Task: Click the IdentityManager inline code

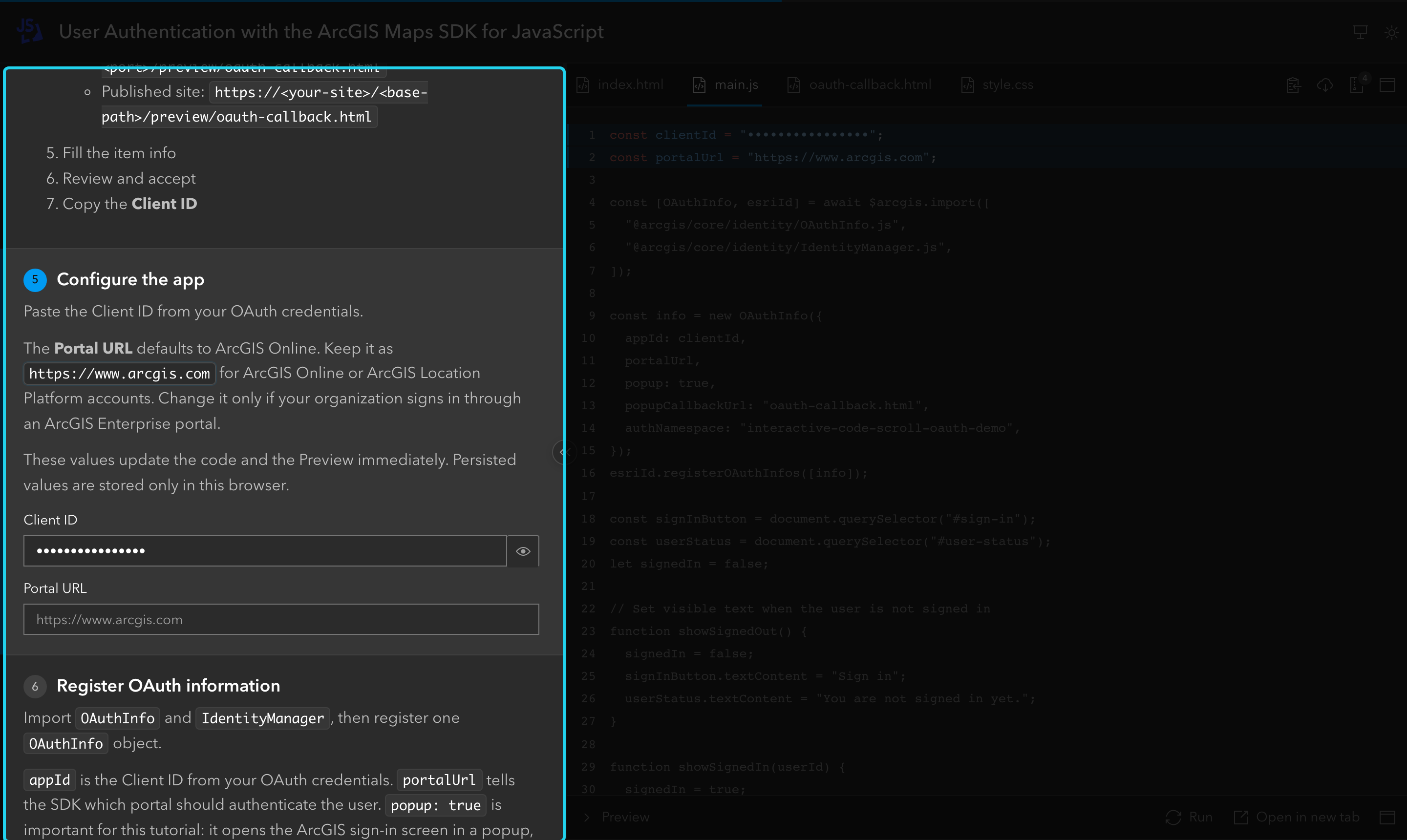Action: (x=263, y=718)
